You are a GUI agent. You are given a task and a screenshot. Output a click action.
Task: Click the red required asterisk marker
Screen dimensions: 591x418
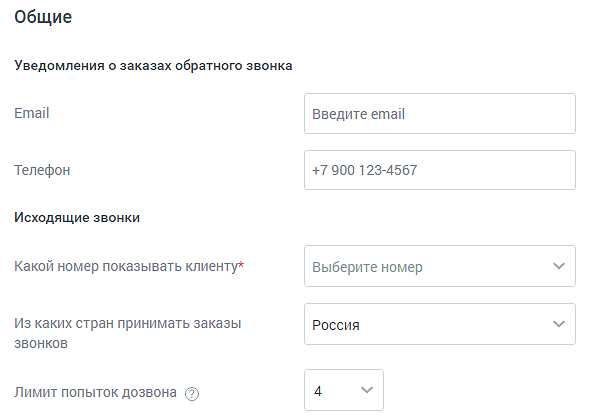[x=241, y=265]
